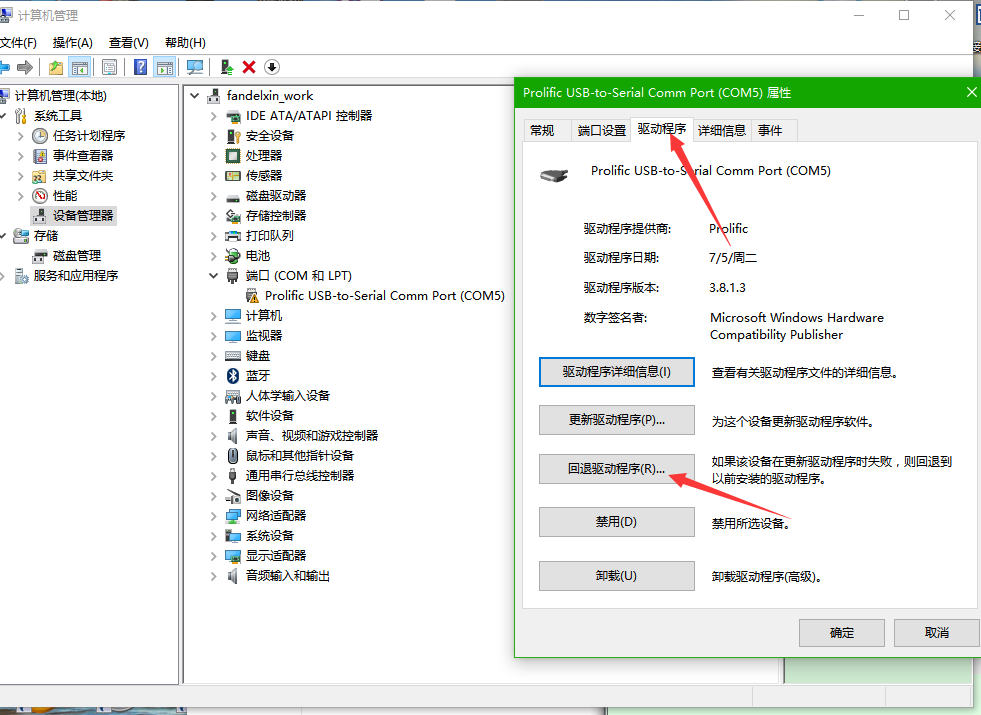Select 传感器 in device list

263,176
